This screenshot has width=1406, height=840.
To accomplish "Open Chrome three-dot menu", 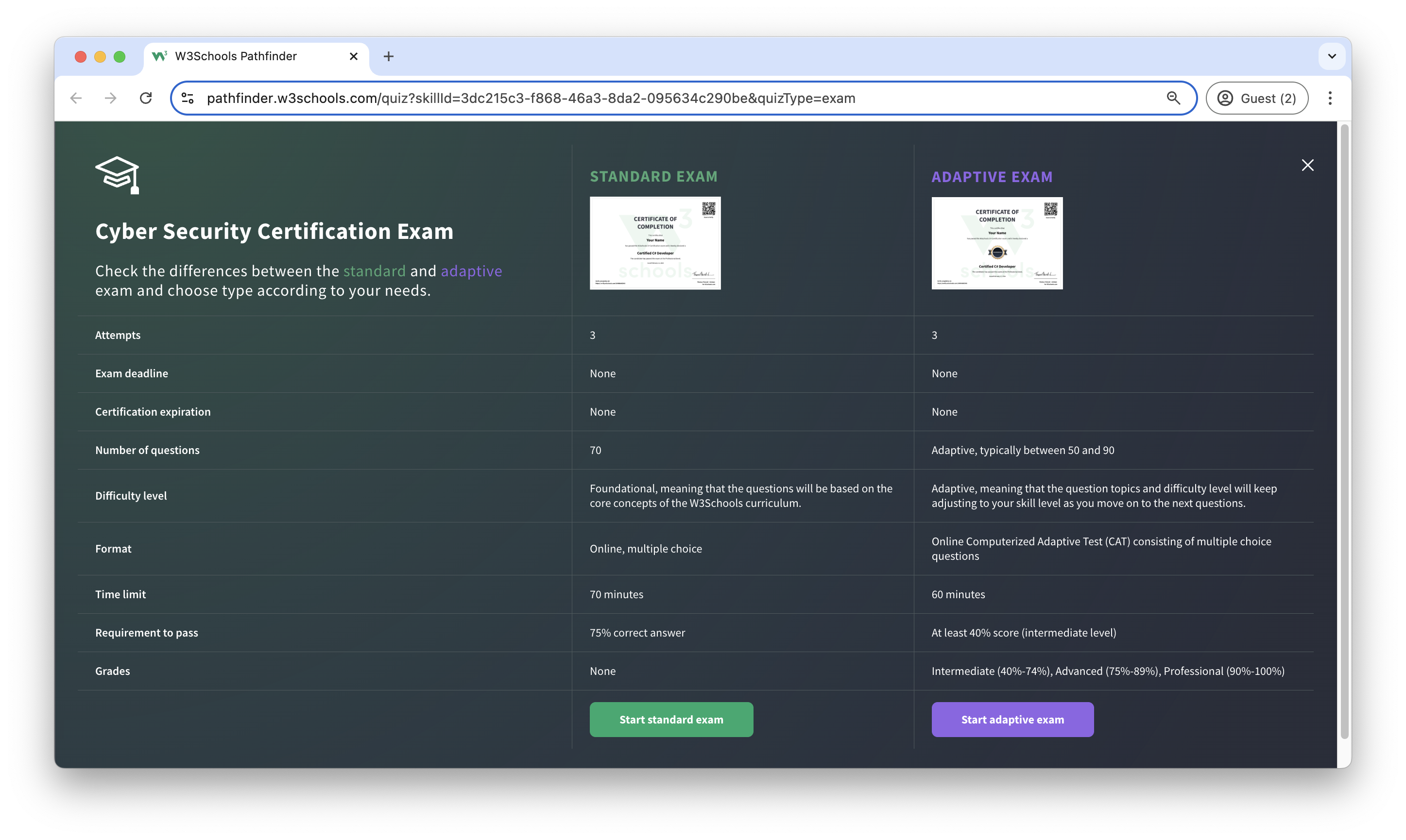I will [x=1330, y=99].
